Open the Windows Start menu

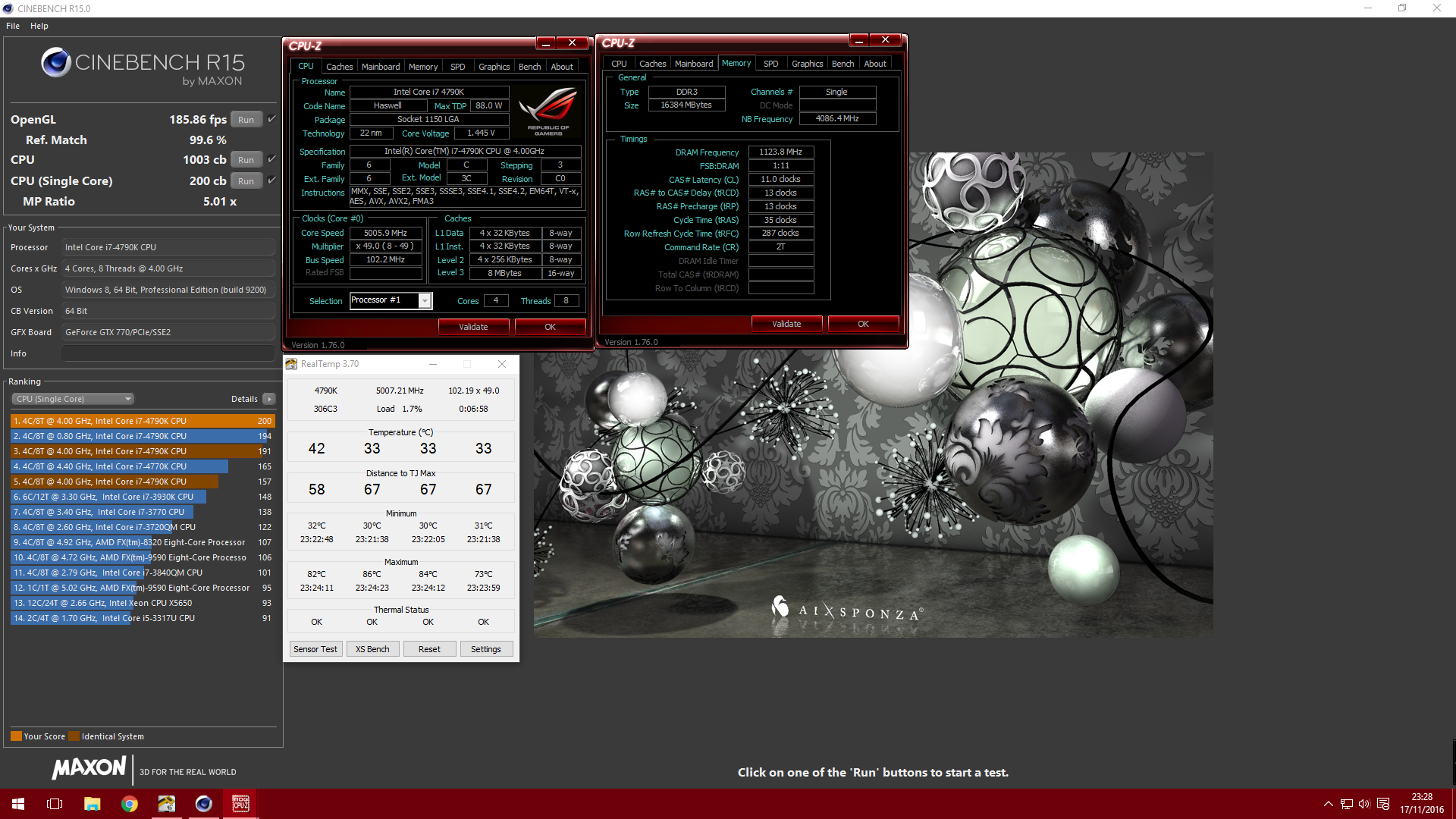[18, 804]
